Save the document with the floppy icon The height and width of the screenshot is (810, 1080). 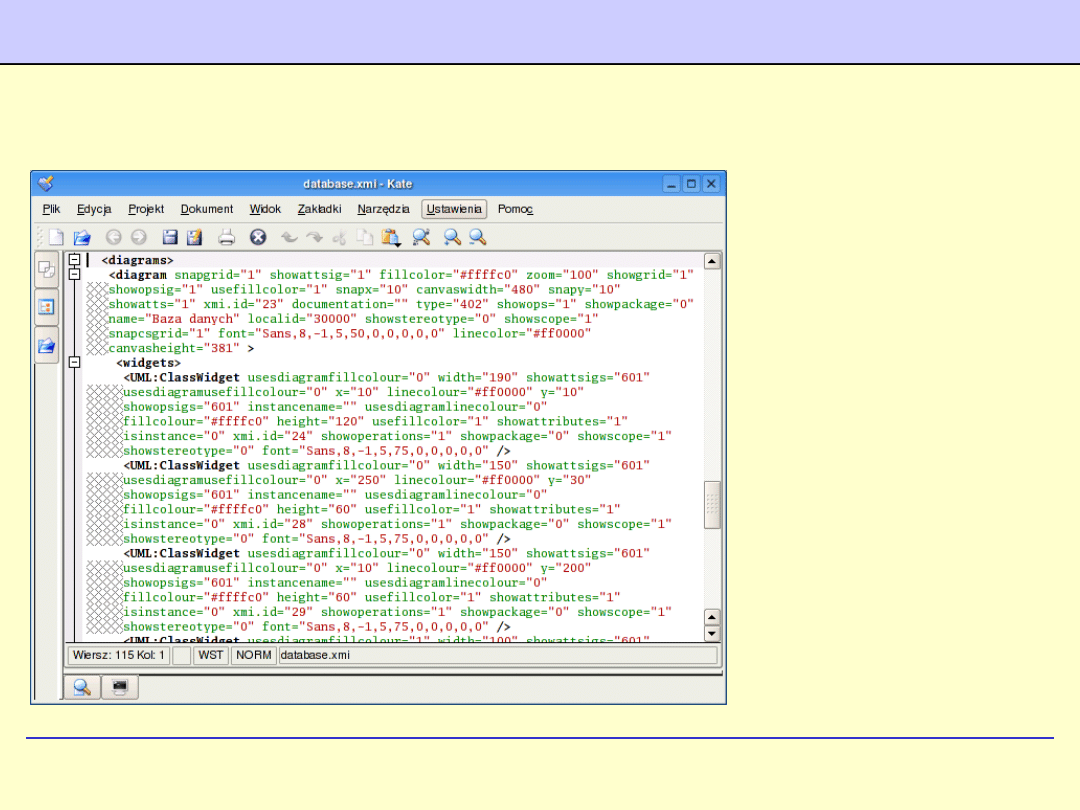(170, 237)
